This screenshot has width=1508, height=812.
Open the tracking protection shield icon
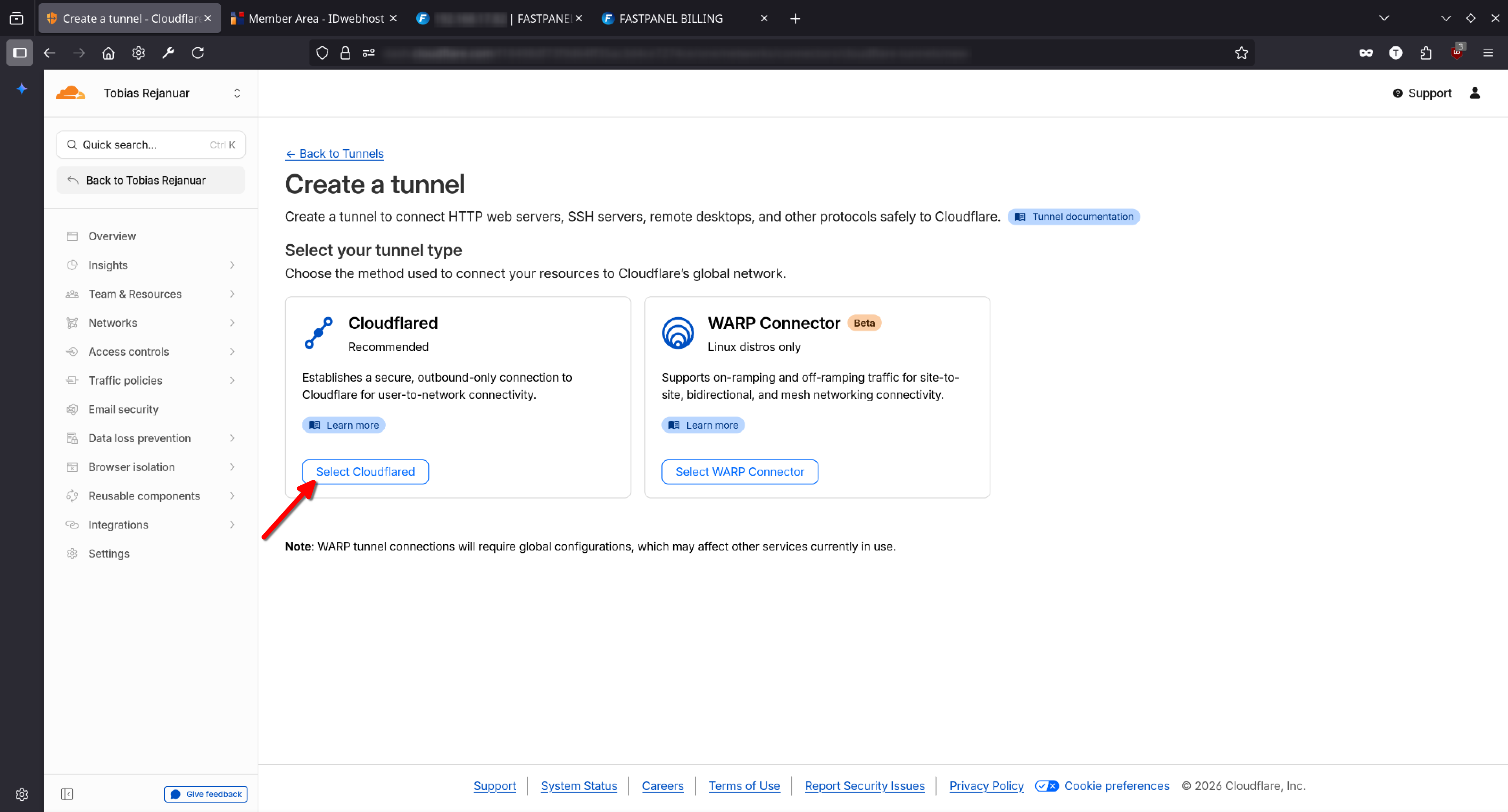(322, 53)
